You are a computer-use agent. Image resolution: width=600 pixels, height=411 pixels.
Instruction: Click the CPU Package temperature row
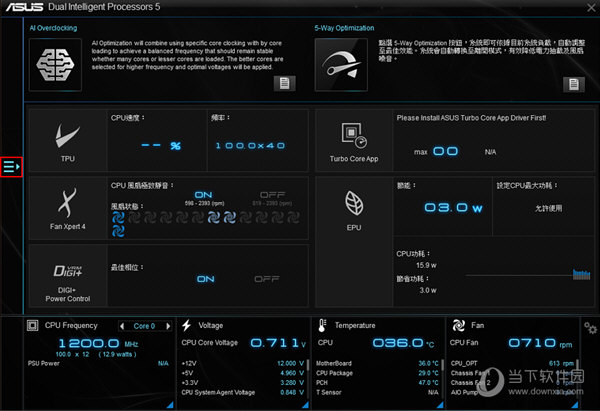click(377, 373)
